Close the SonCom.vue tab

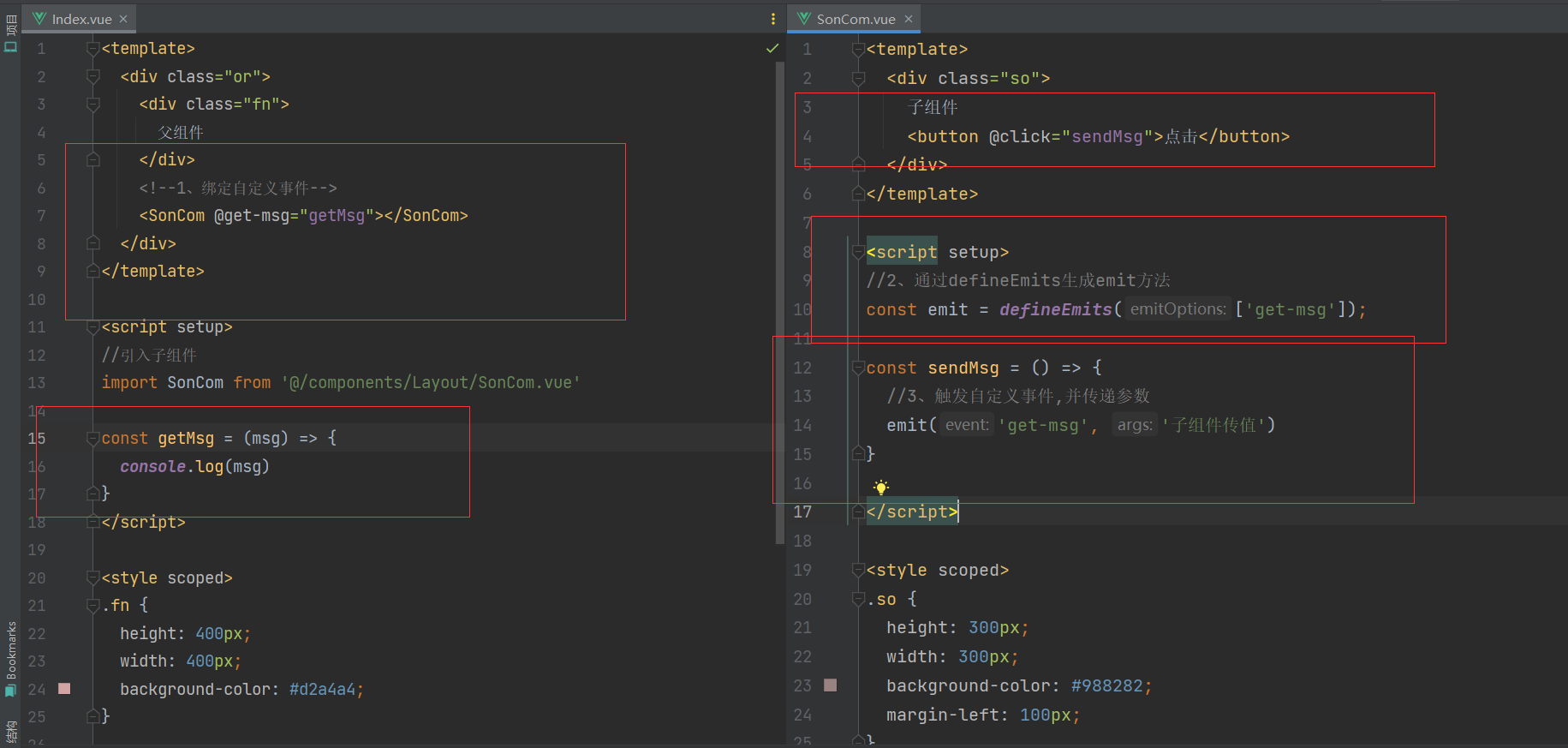click(909, 19)
